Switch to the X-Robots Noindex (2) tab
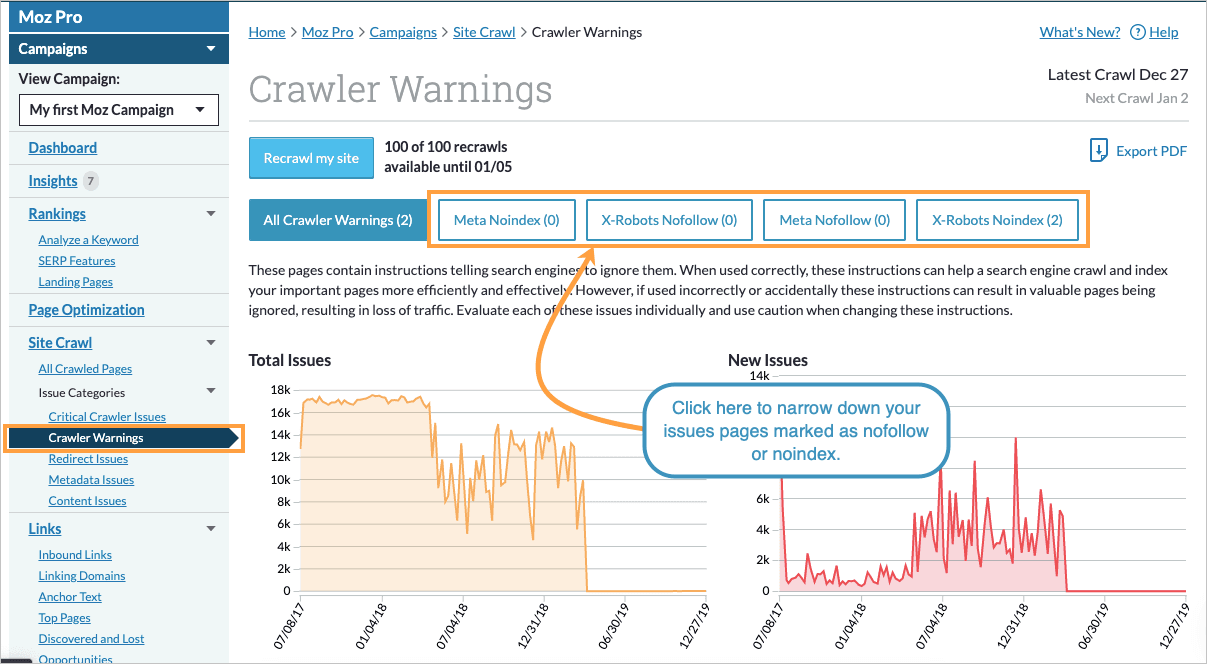Image resolution: width=1207 pixels, height=664 pixels. coord(997,220)
